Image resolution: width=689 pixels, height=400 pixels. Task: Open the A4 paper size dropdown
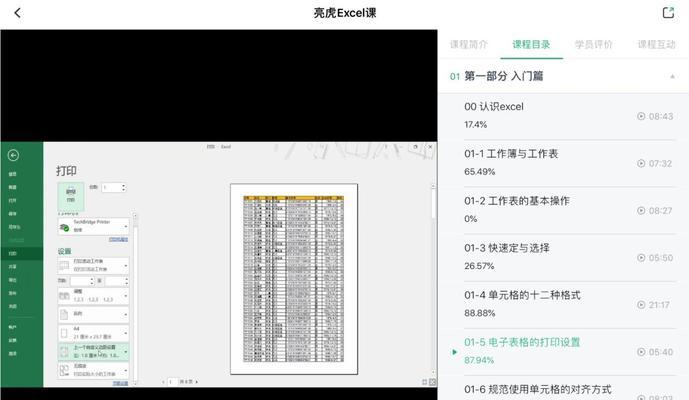click(94, 333)
